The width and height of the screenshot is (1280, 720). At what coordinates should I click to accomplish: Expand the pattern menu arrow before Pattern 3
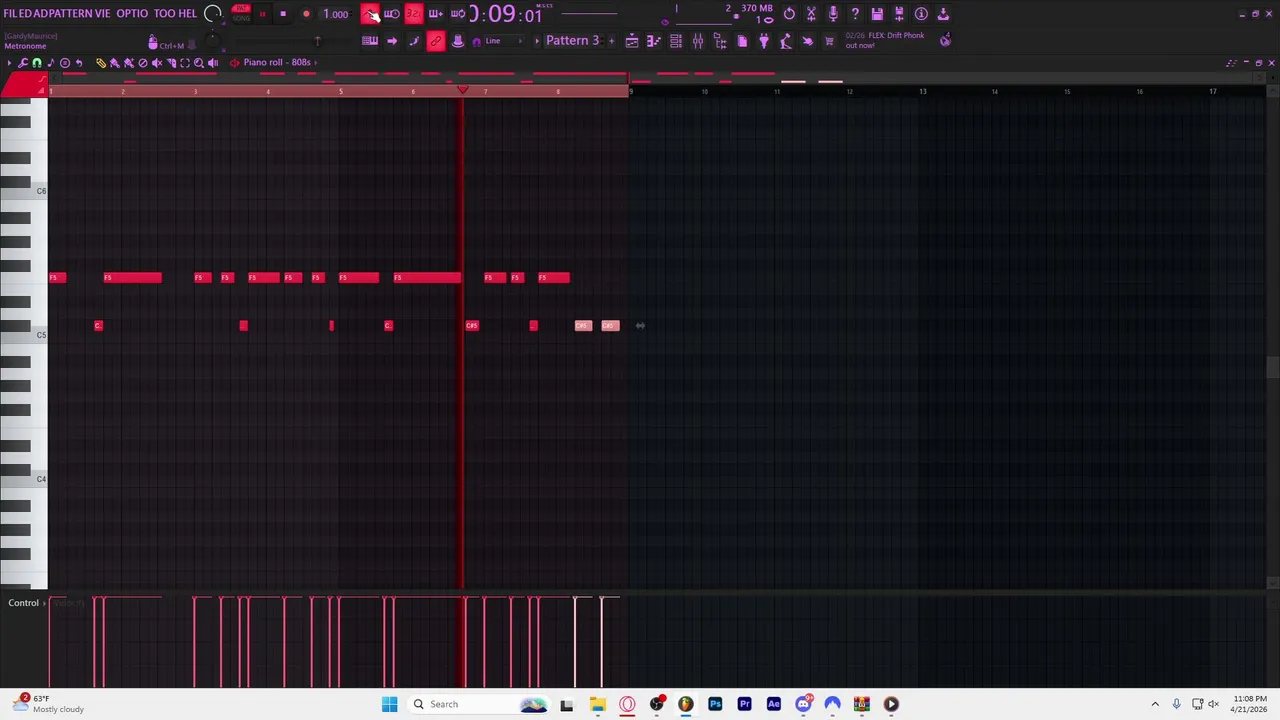[x=537, y=41]
